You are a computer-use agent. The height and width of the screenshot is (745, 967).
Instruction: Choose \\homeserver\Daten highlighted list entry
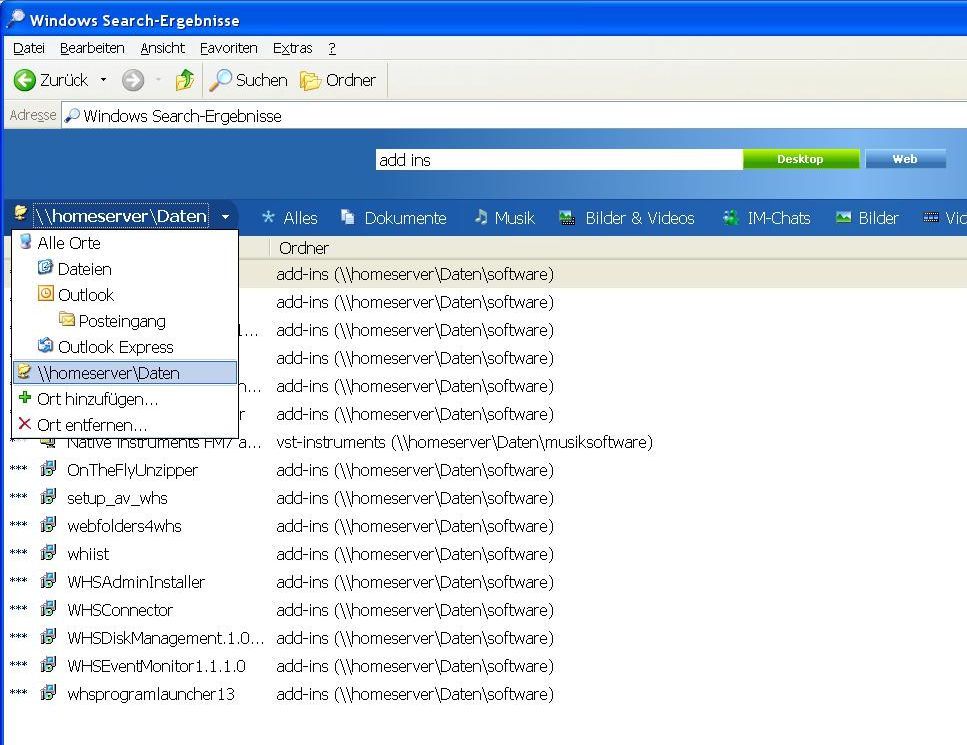(x=125, y=372)
